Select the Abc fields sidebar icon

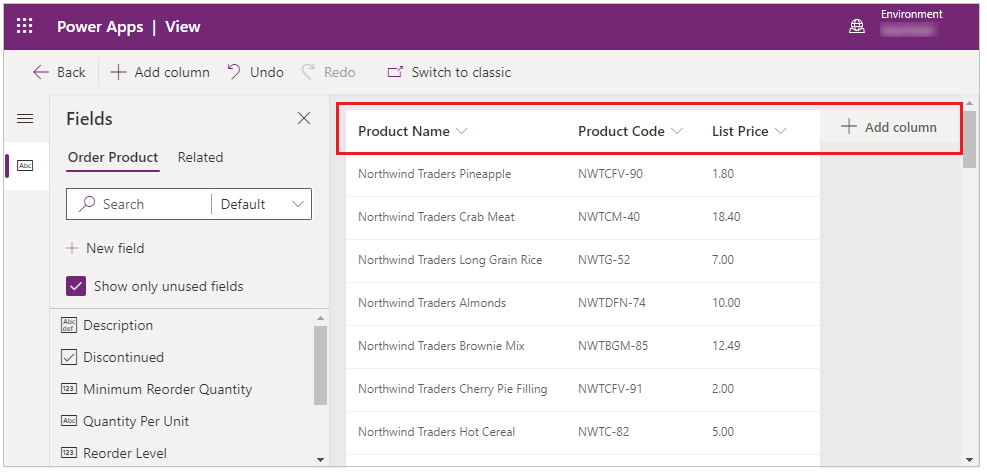pyautogui.click(x=25, y=165)
